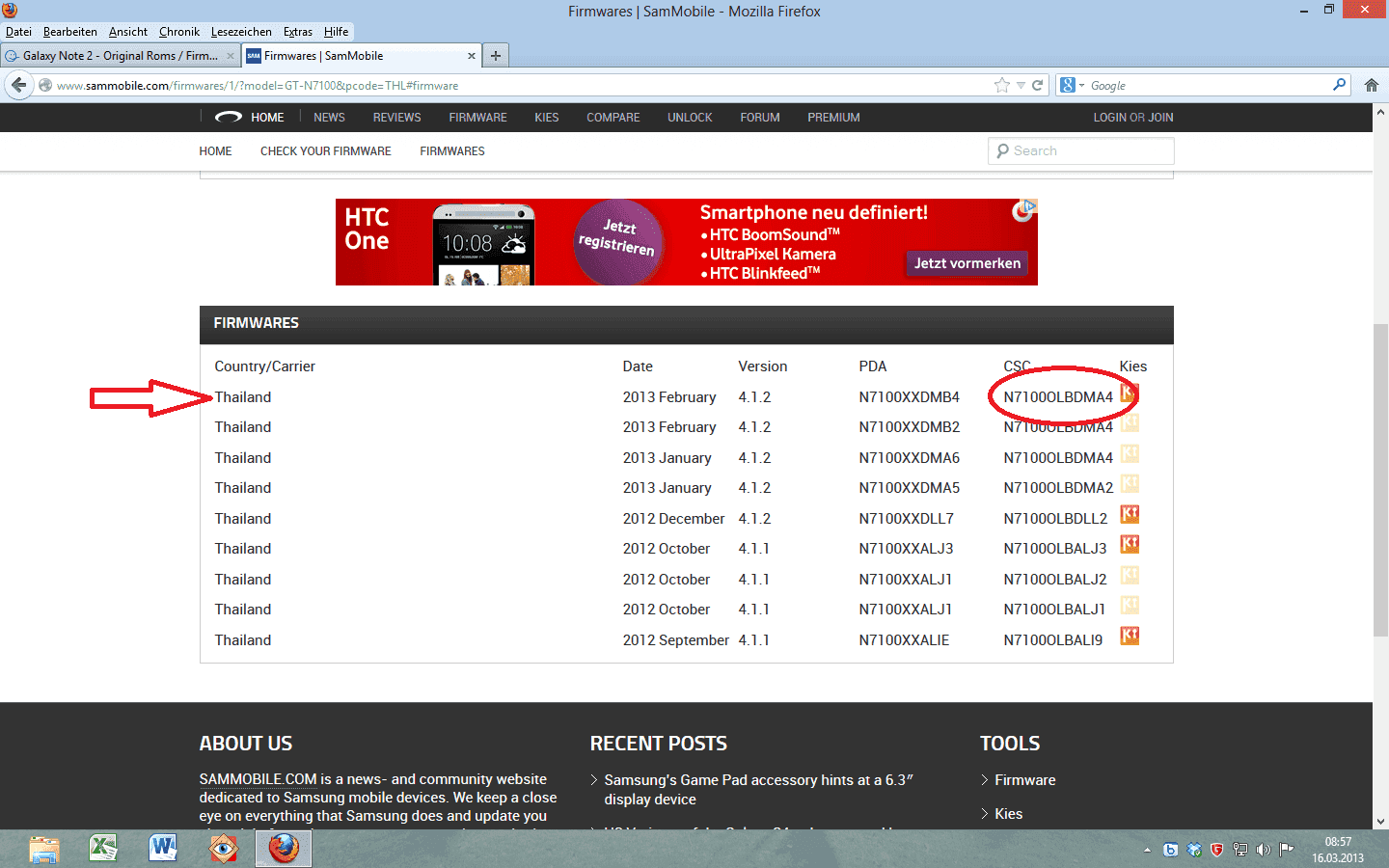This screenshot has height=868, width=1389.
Task: Open the PREMIUM navigation link
Action: pos(833,118)
